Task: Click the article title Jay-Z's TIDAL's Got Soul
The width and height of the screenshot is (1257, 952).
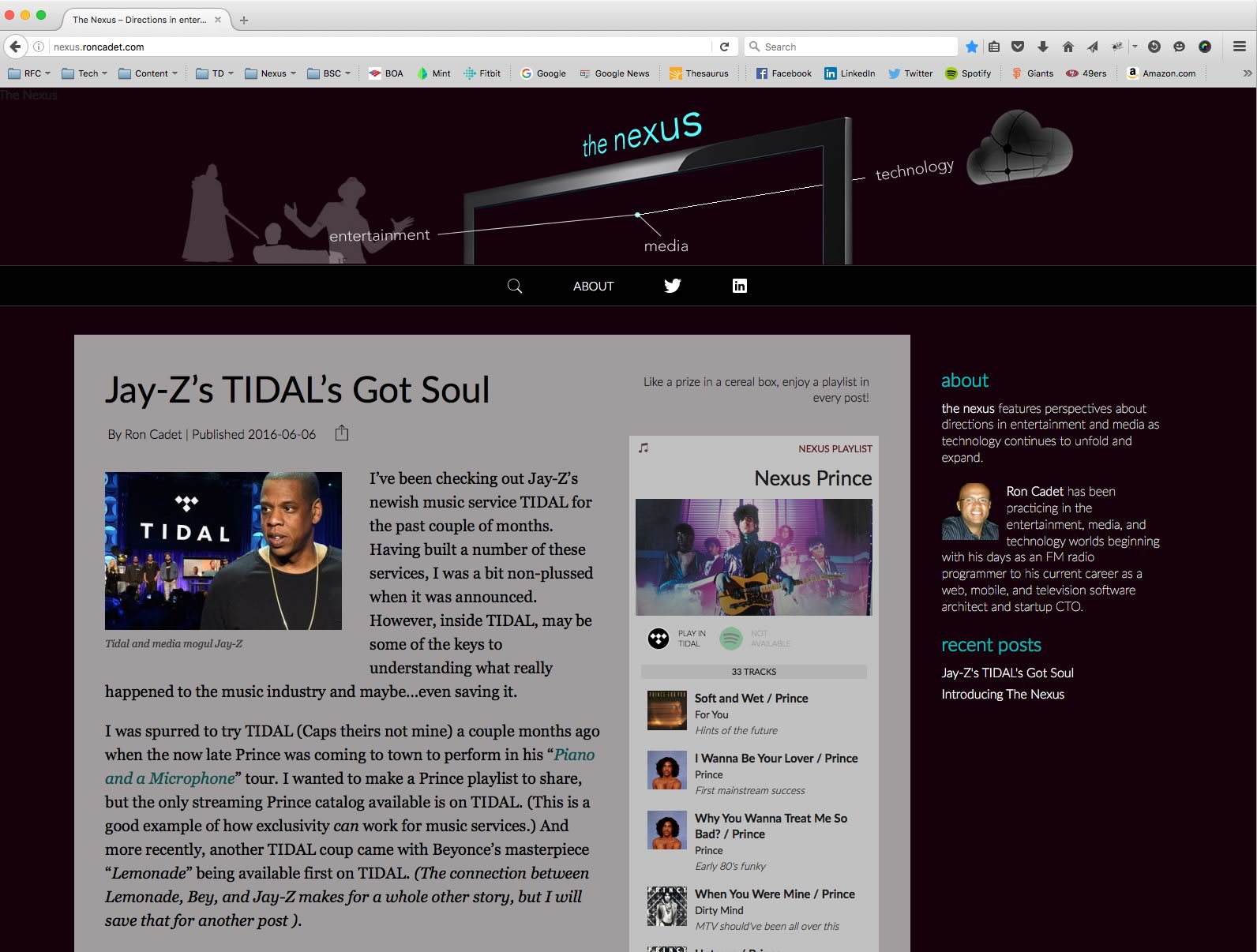Action: pyautogui.click(x=298, y=390)
